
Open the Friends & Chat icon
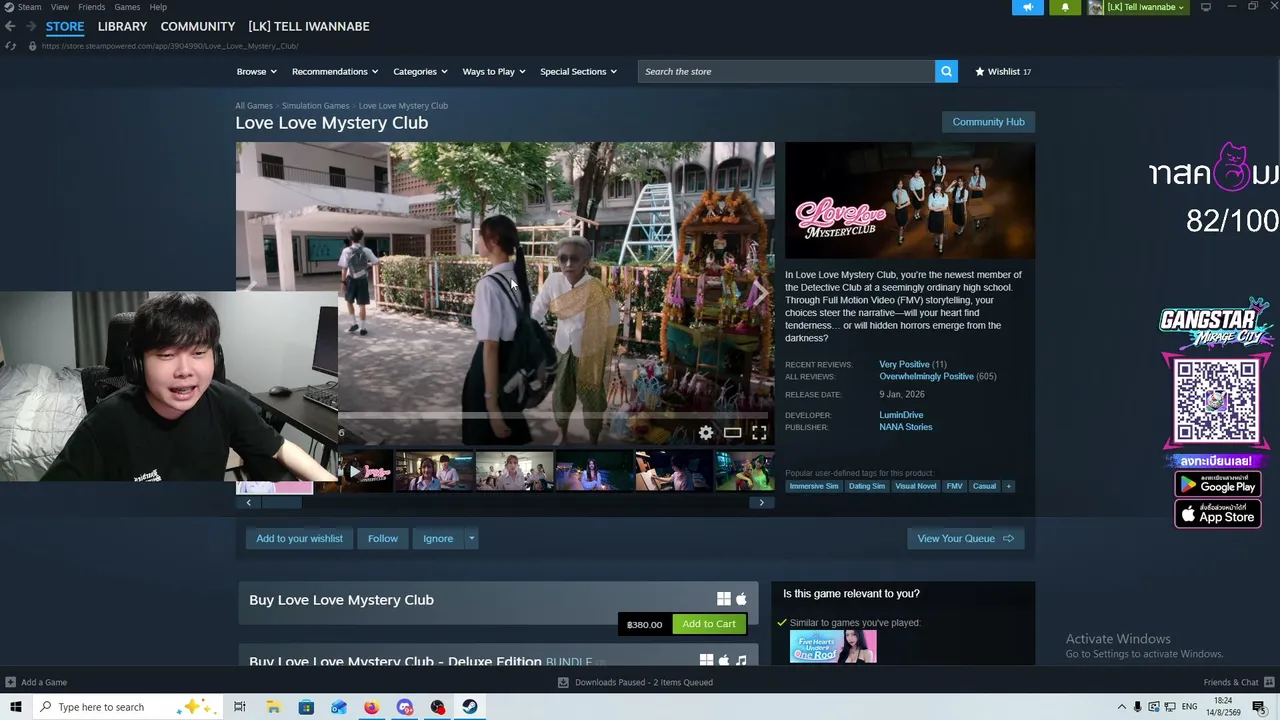(1269, 682)
